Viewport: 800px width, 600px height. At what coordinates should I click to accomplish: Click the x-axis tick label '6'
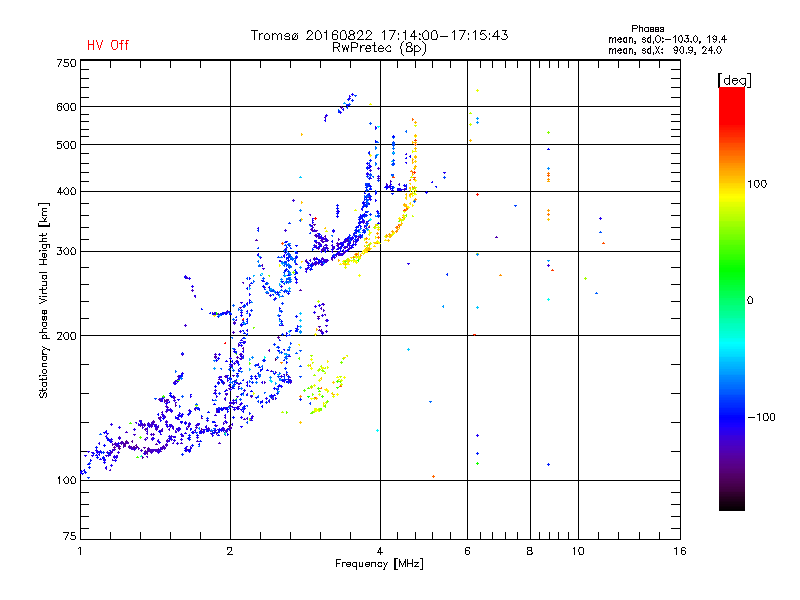pyautogui.click(x=467, y=551)
